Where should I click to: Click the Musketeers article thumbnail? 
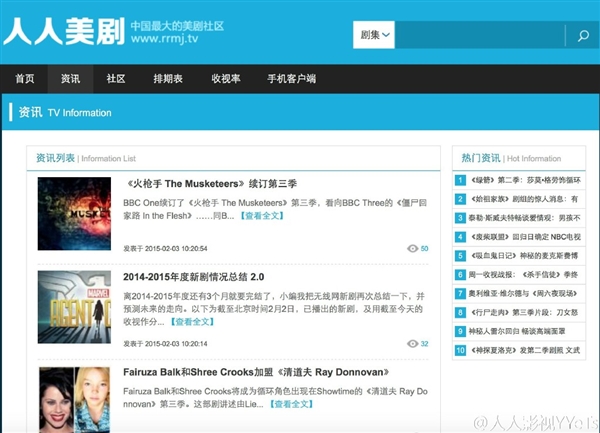(74, 214)
